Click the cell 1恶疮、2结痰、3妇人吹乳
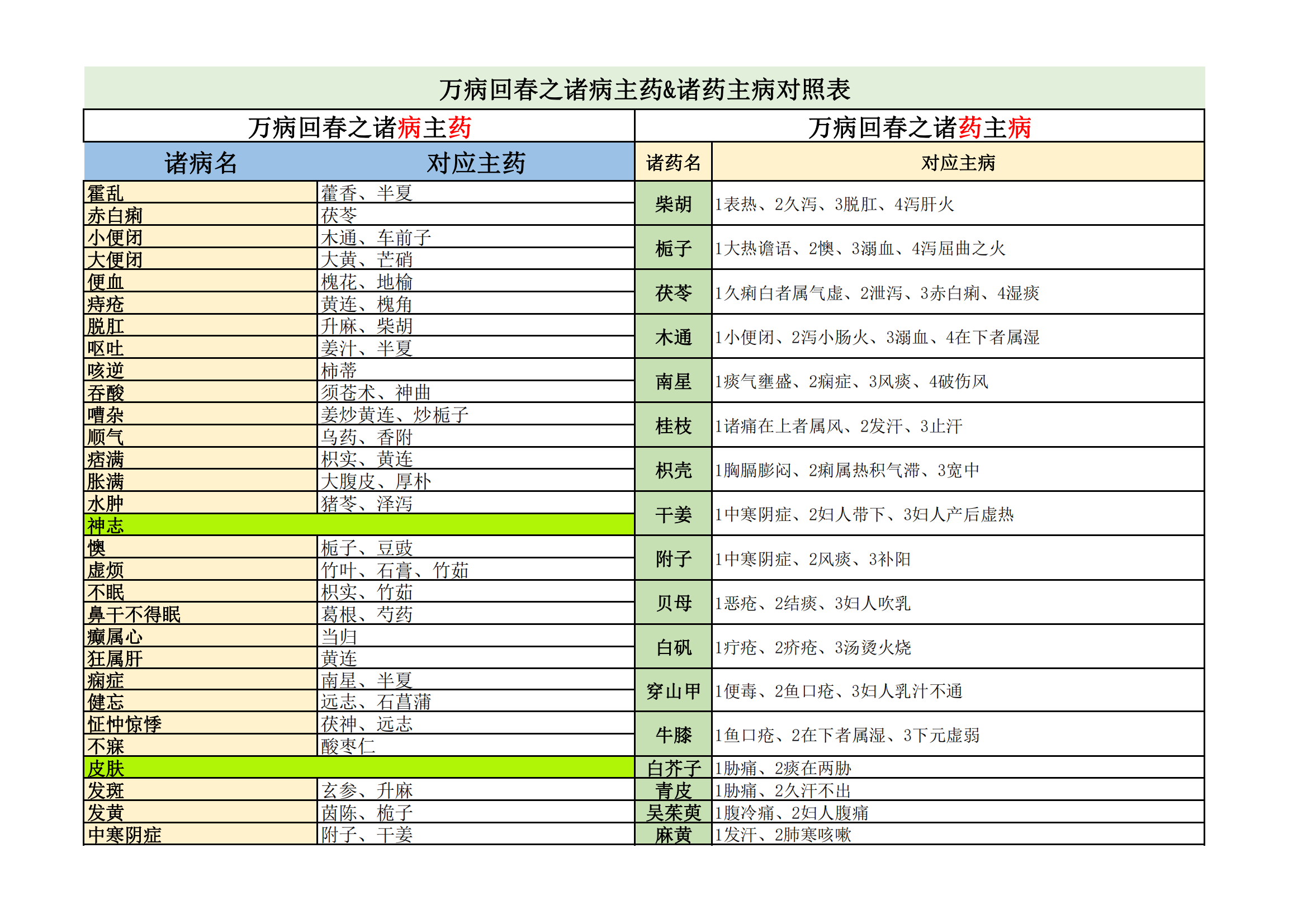The image size is (1307, 924). pos(958,604)
